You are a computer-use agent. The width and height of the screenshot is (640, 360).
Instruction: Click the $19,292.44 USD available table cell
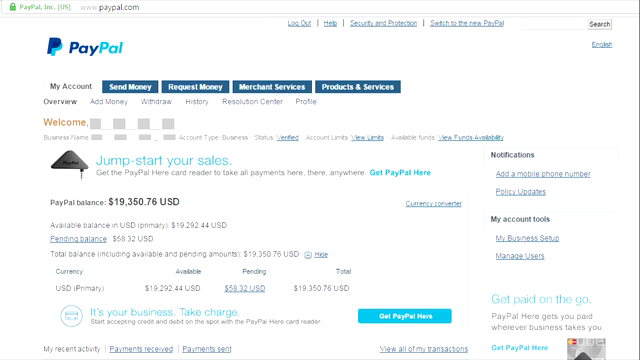coord(173,288)
